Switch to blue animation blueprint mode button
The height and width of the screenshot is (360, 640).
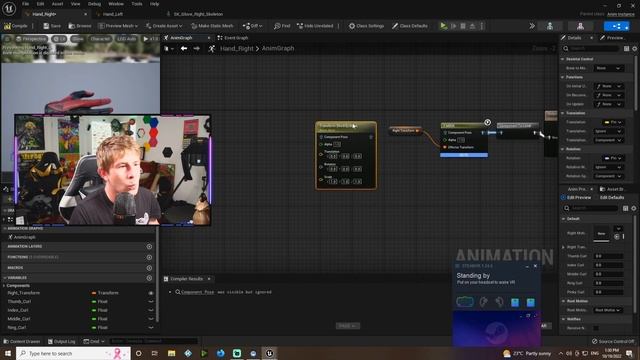click(616, 26)
